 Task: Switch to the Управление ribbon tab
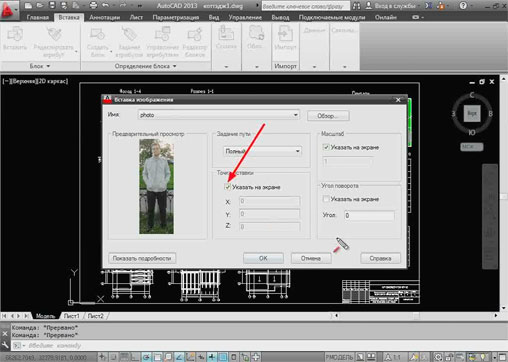[245, 17]
